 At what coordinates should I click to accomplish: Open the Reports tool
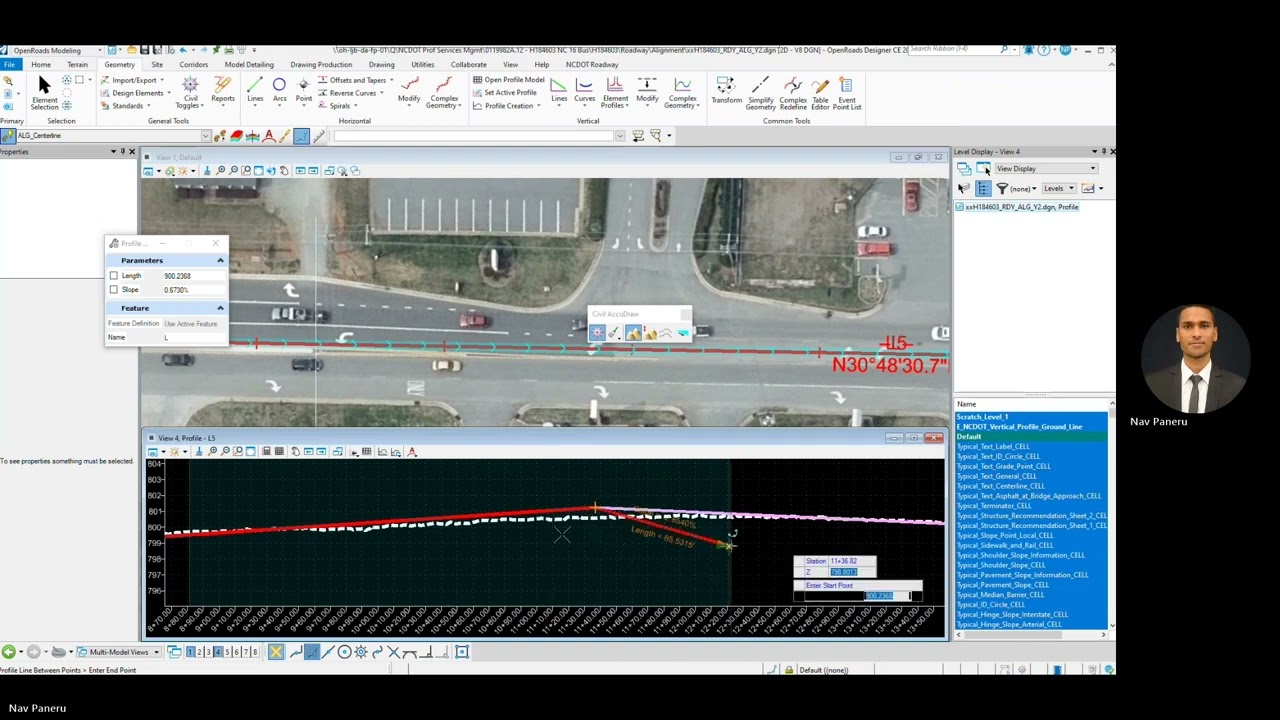(x=223, y=90)
